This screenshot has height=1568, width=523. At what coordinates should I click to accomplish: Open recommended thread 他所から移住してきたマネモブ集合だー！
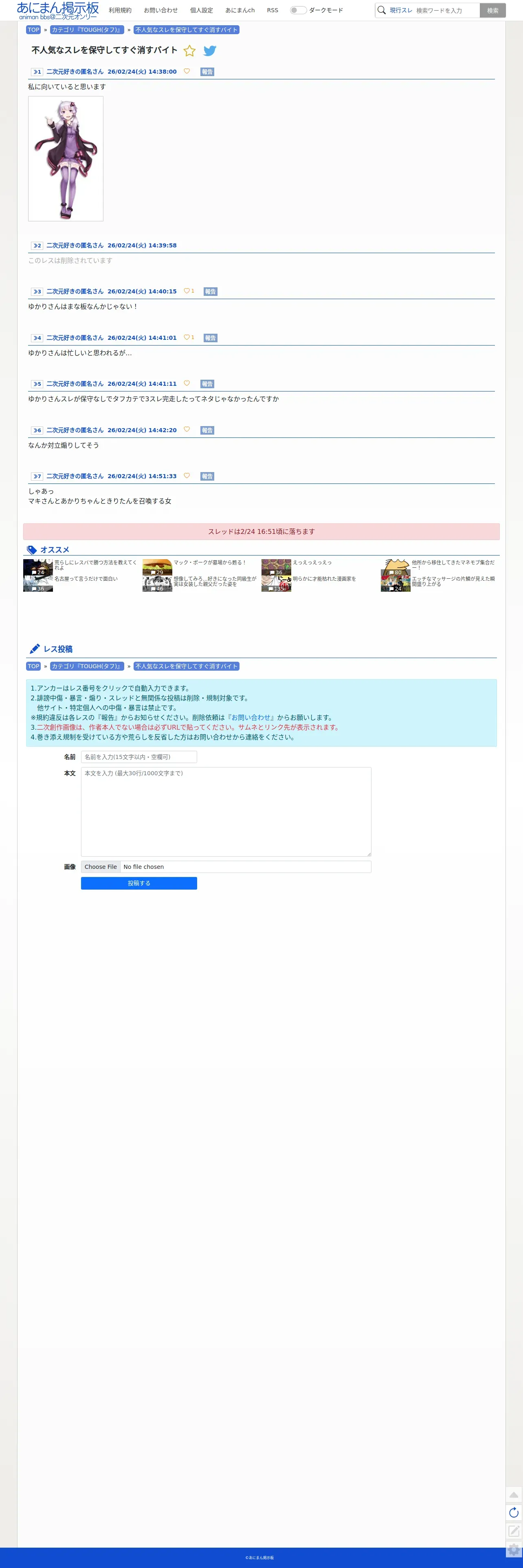[x=453, y=565]
